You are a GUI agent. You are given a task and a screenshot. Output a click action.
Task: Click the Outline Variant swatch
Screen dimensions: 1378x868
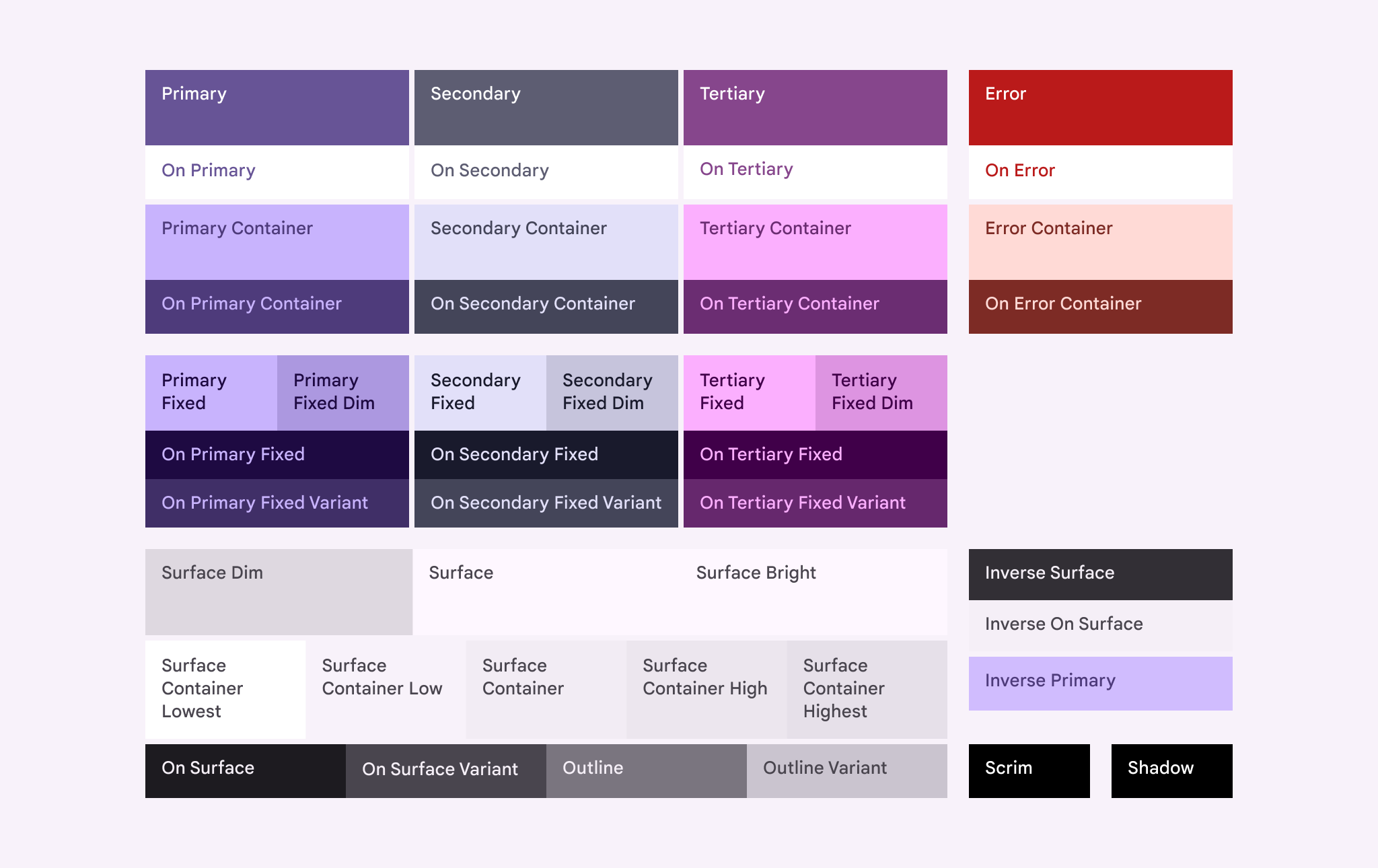click(846, 770)
